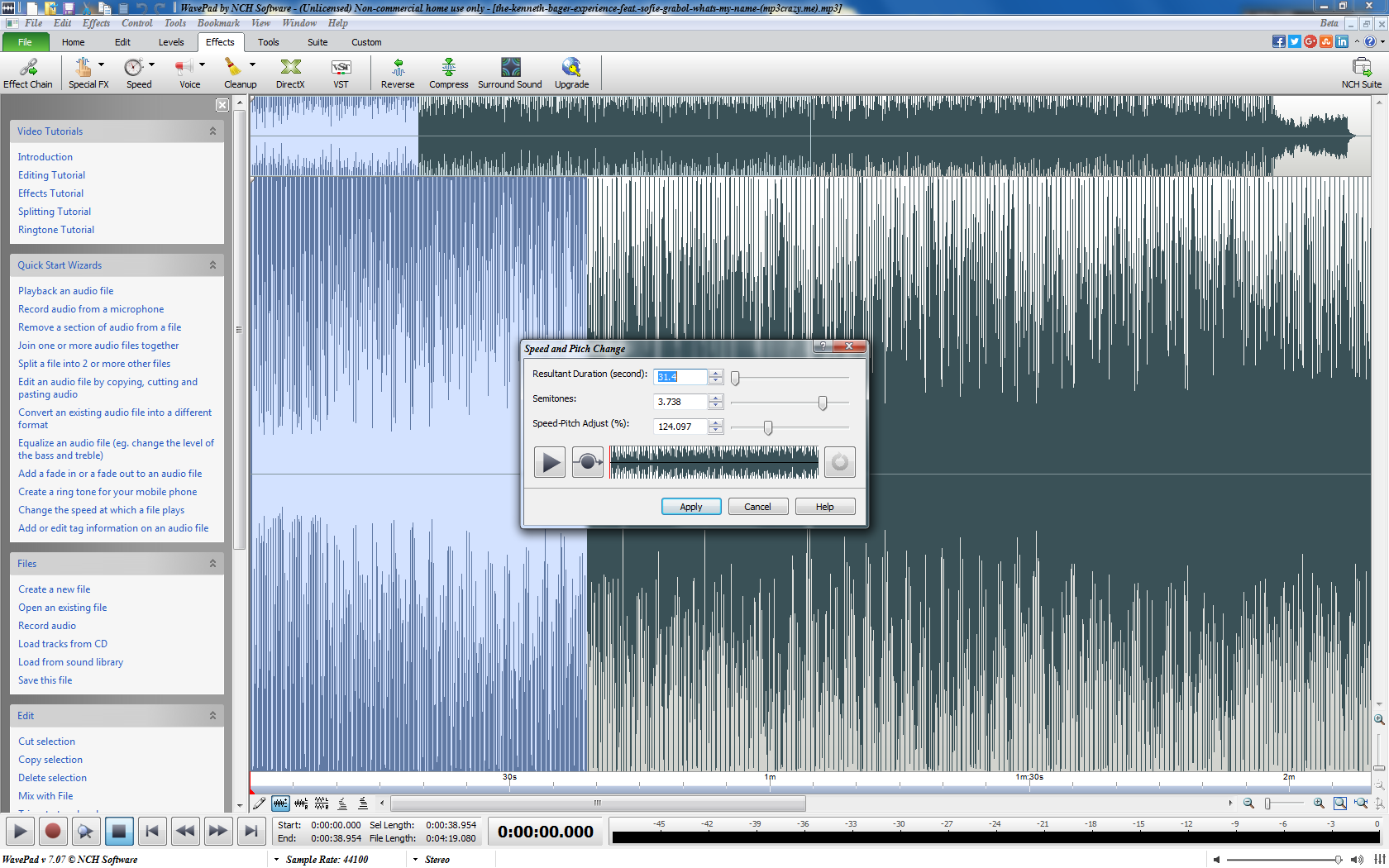Click the Stop transport button

coord(119,831)
